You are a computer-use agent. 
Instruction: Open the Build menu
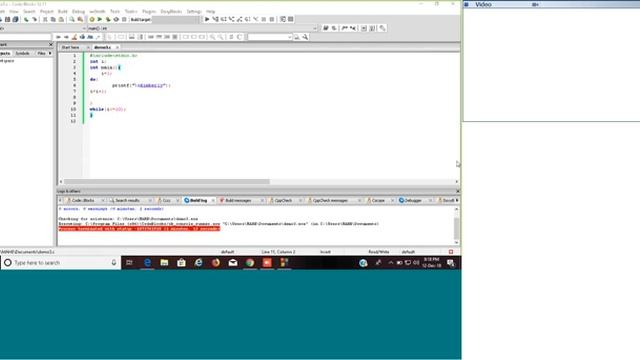pyautogui.click(x=62, y=11)
